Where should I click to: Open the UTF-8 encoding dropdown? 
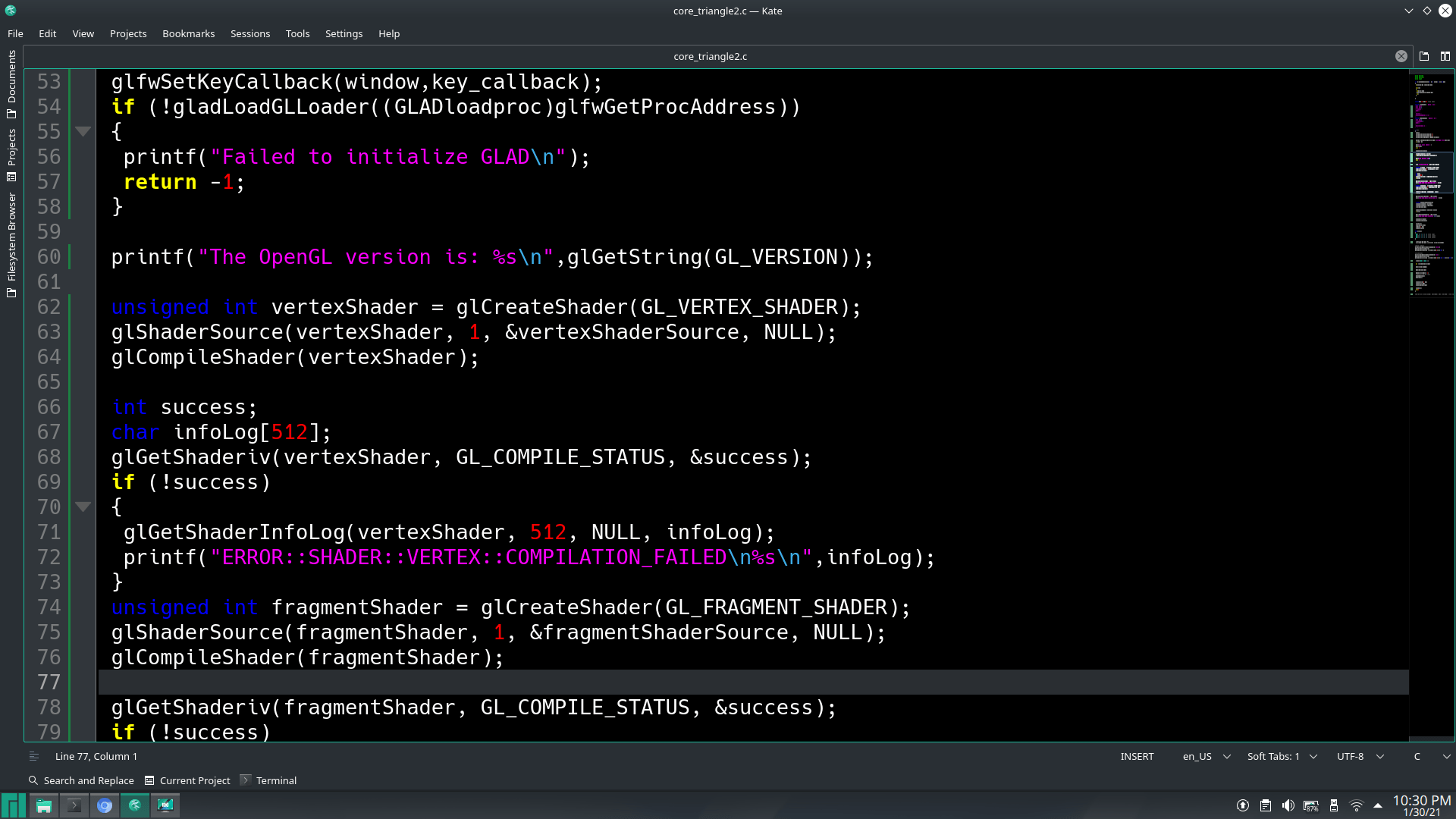[1360, 756]
